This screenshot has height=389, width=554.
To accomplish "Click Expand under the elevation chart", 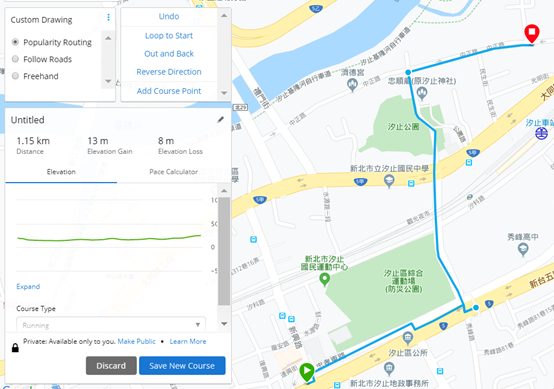I will [28, 287].
